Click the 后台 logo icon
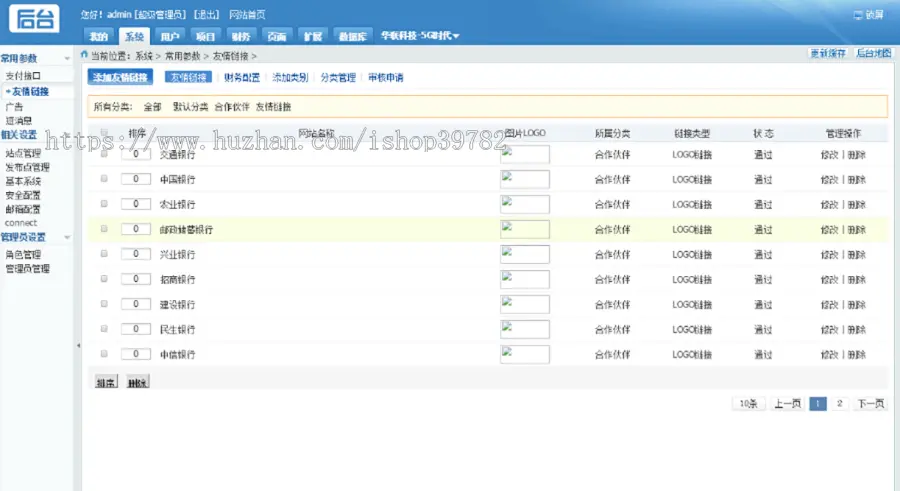Image resolution: width=900 pixels, height=491 pixels. click(34, 18)
